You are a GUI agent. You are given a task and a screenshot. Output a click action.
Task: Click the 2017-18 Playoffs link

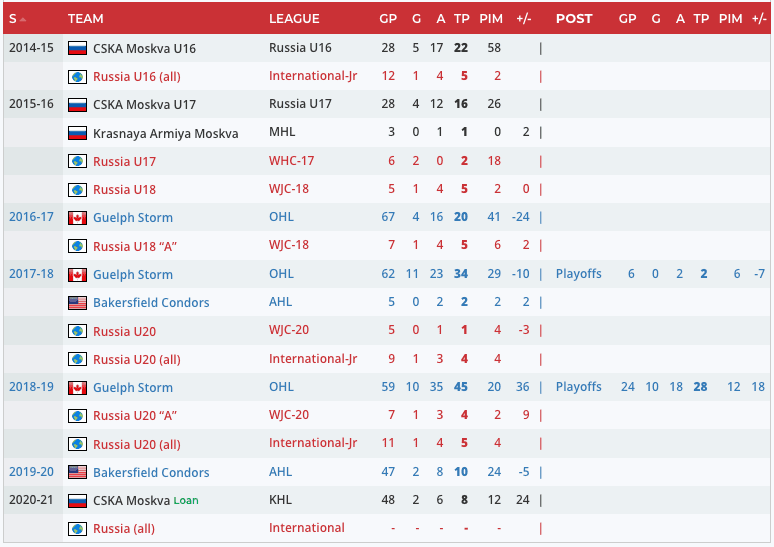coord(579,274)
